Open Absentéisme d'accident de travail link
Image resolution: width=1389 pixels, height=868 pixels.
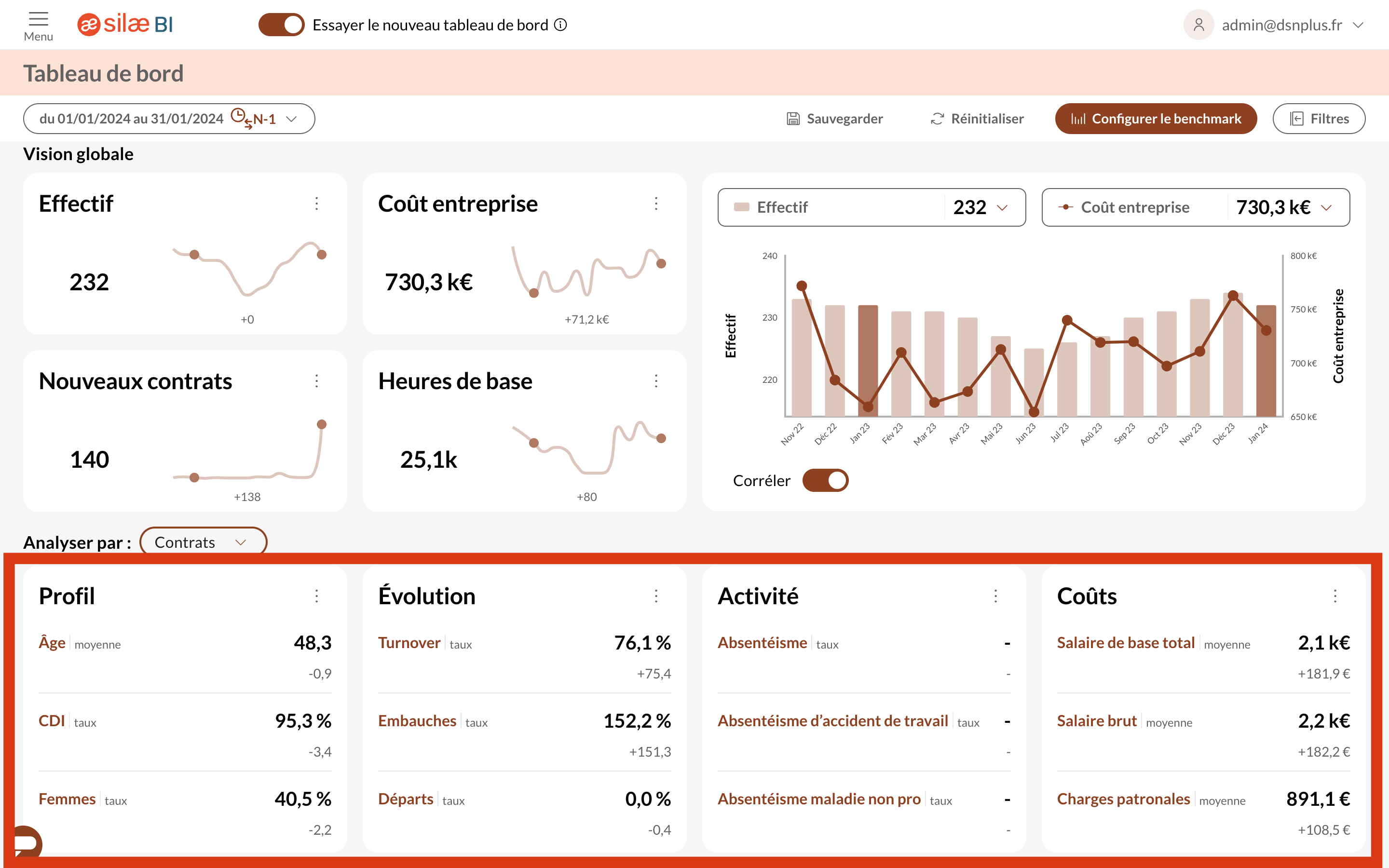point(833,720)
